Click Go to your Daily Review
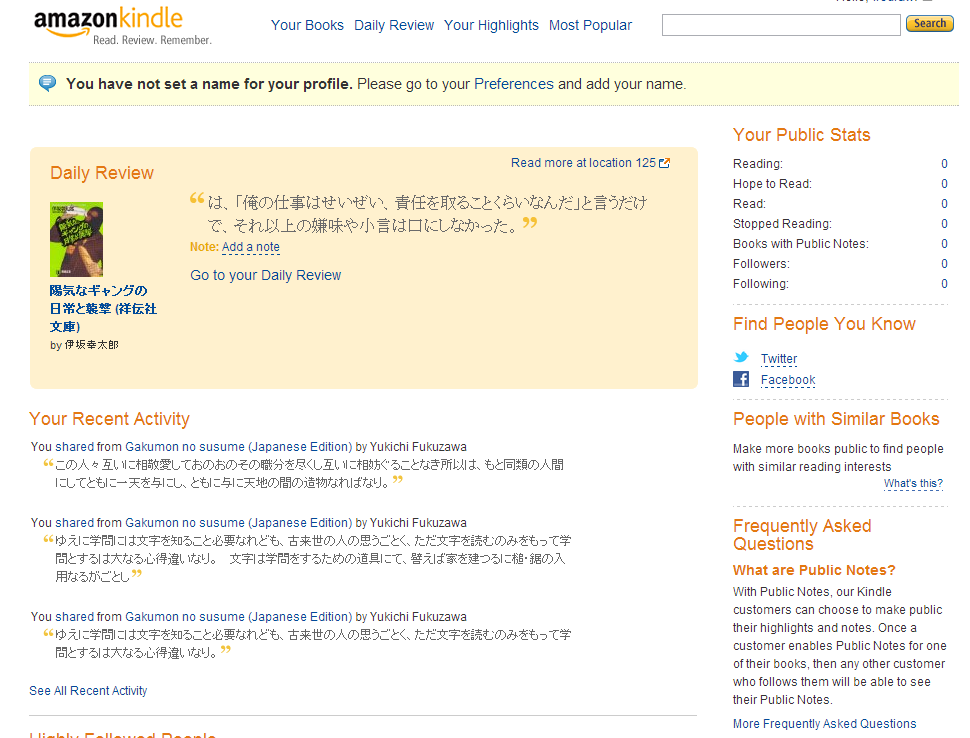This screenshot has width=970, height=738. [265, 275]
